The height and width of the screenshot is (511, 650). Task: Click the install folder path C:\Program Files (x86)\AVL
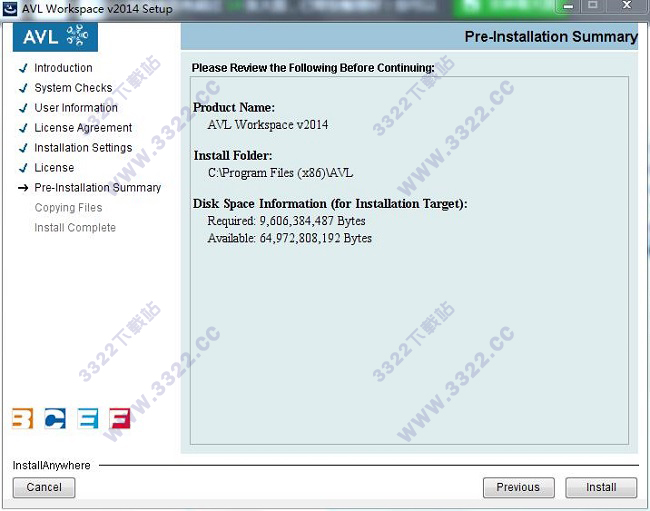pyautogui.click(x=281, y=173)
